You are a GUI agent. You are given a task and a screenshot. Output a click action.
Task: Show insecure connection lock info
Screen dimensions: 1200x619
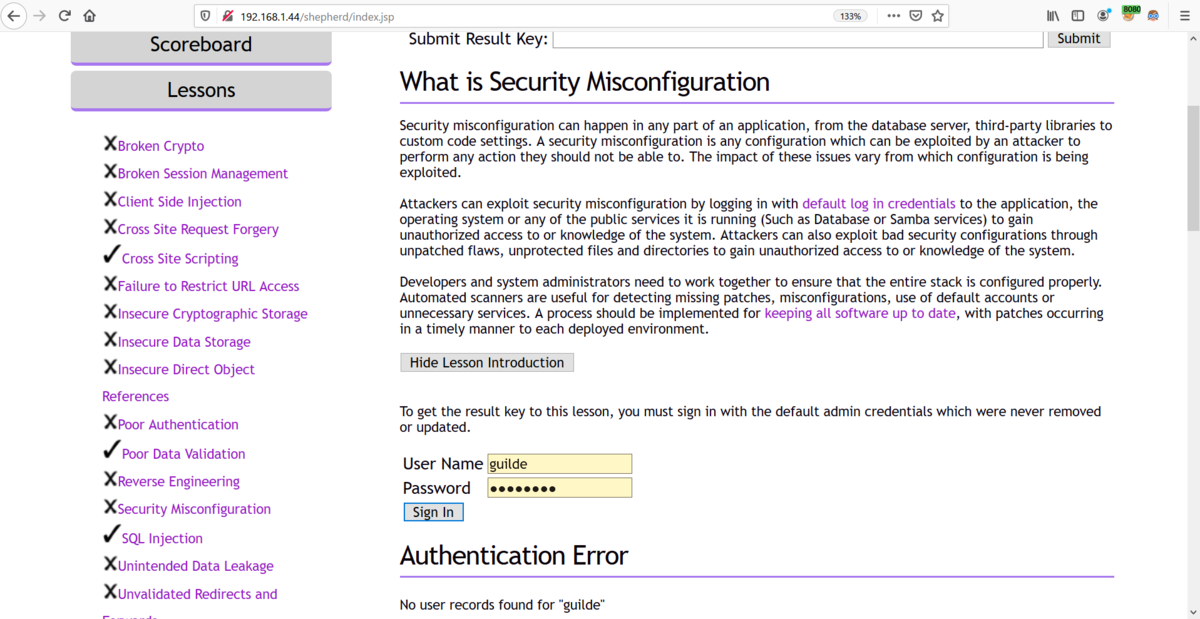[x=227, y=16]
